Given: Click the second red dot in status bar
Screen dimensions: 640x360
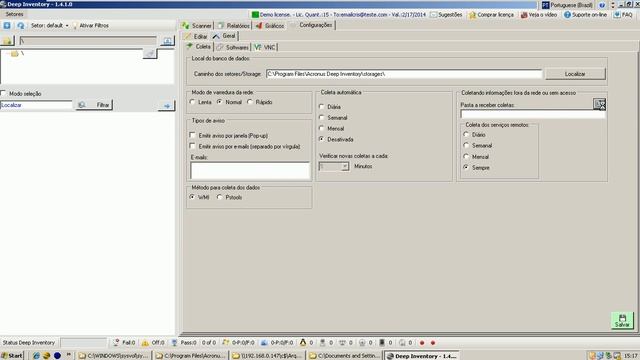Looking at the screenshot, I should [433, 343].
